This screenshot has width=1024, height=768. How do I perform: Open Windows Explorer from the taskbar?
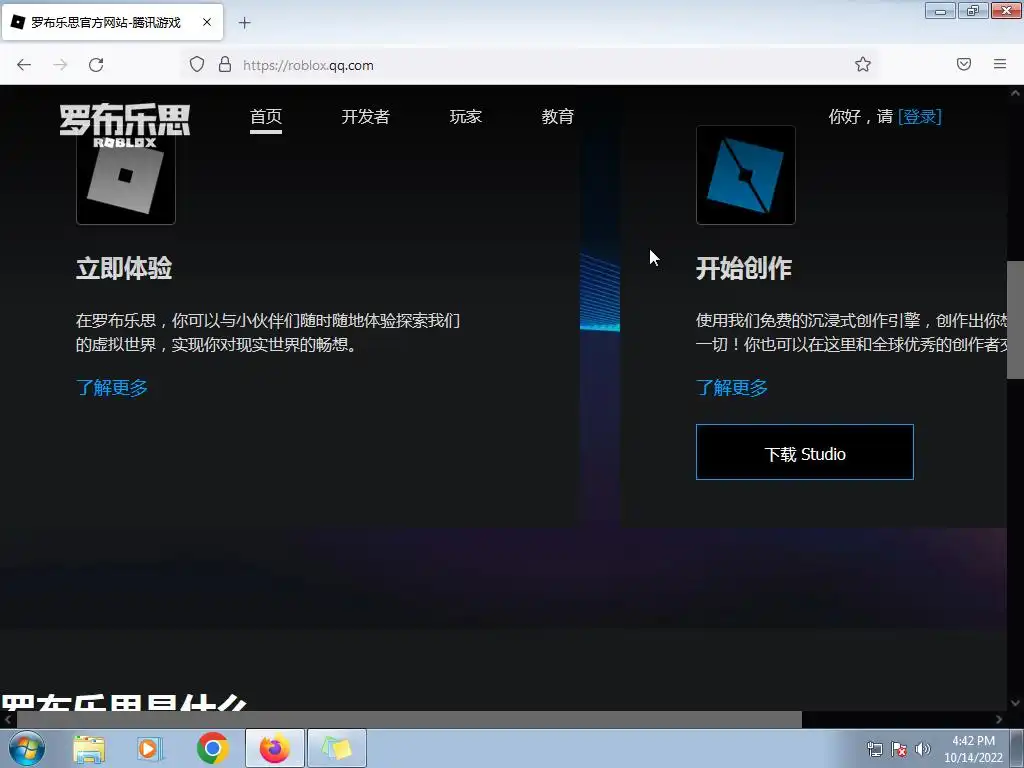click(89, 748)
